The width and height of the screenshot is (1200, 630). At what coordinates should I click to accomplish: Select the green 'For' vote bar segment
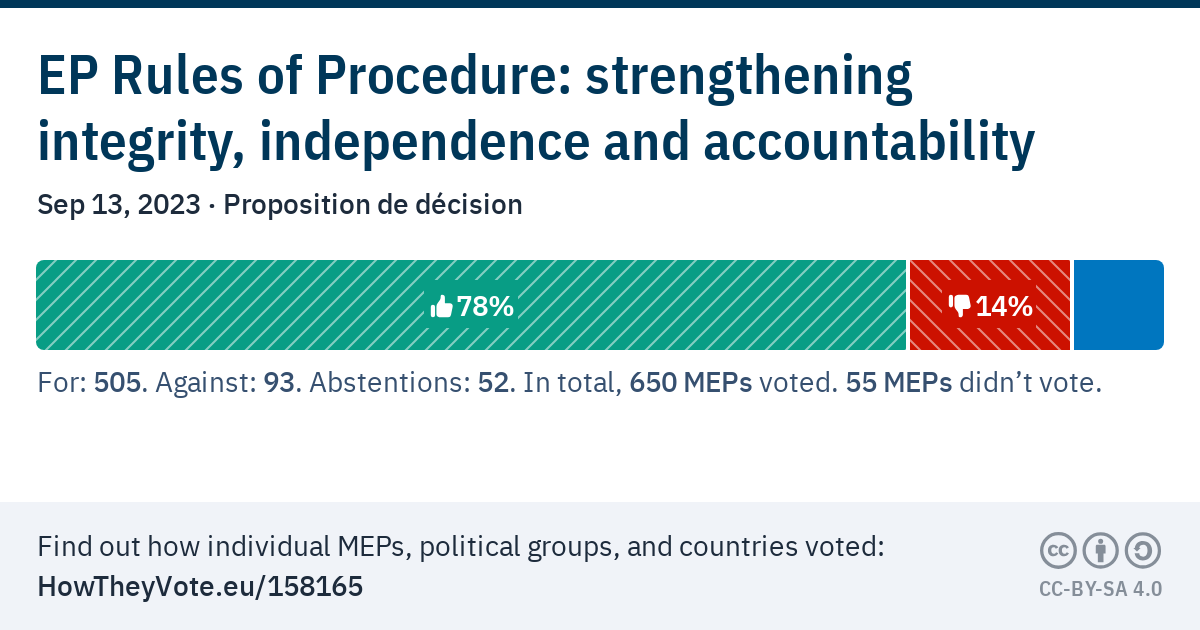250,305
